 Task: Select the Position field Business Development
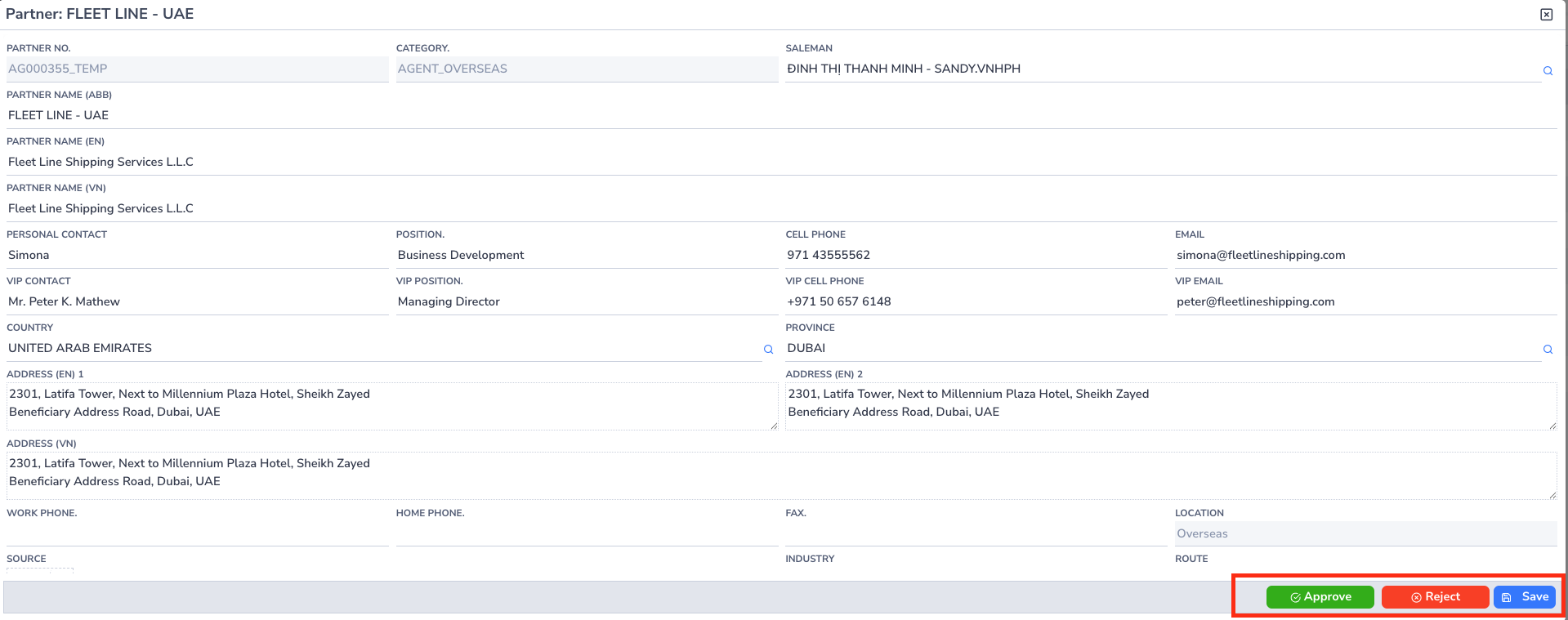coord(586,255)
